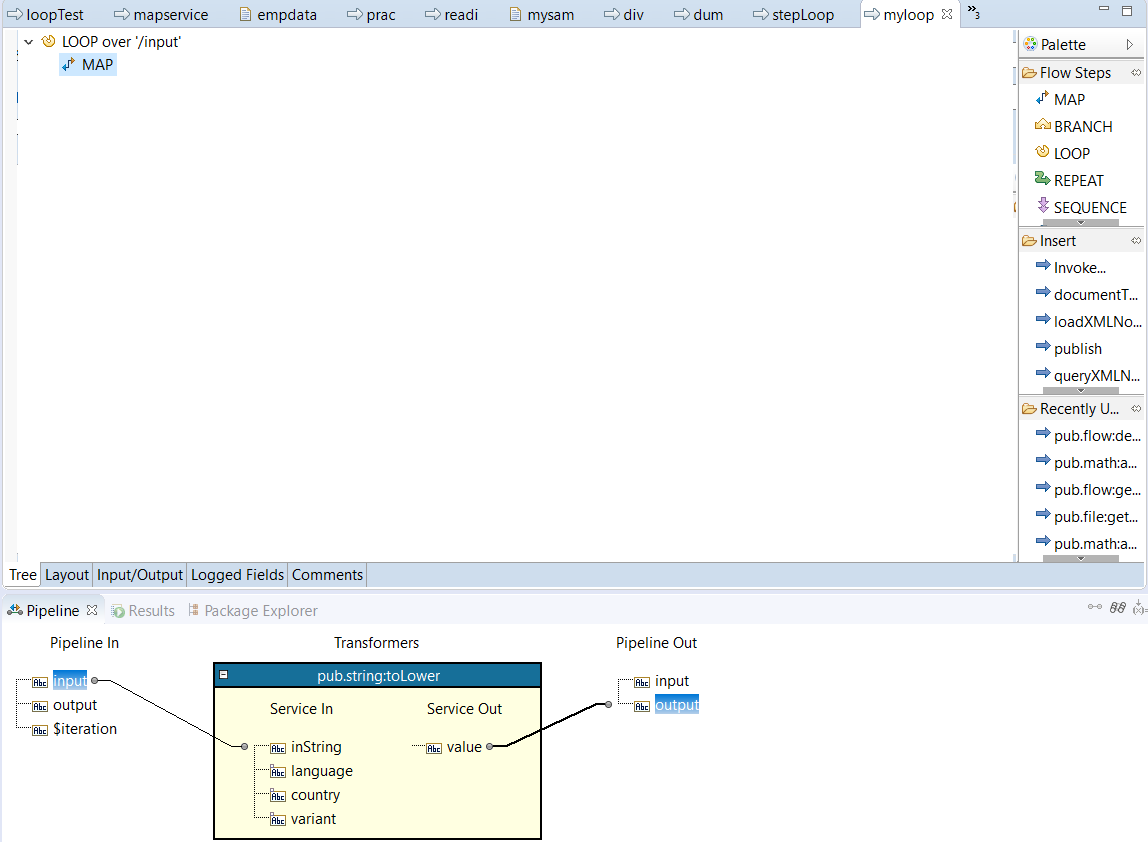
Task: Select inString in Service In
Action: [316, 747]
